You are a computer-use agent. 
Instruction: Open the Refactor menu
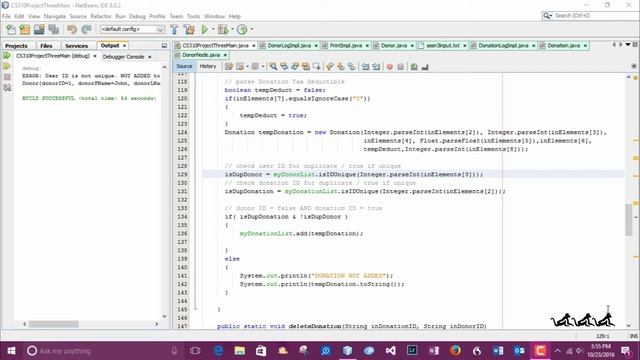point(101,16)
